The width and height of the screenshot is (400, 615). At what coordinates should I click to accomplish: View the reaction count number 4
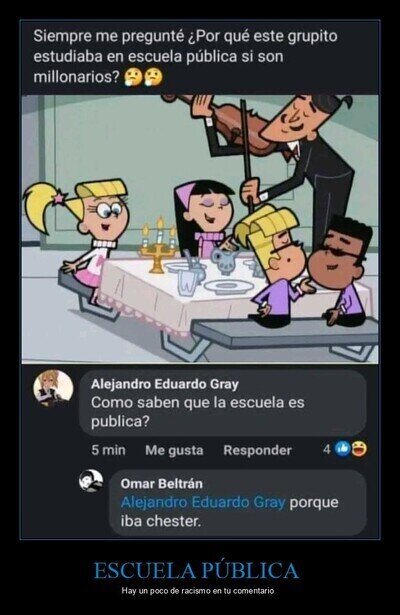pos(327,449)
